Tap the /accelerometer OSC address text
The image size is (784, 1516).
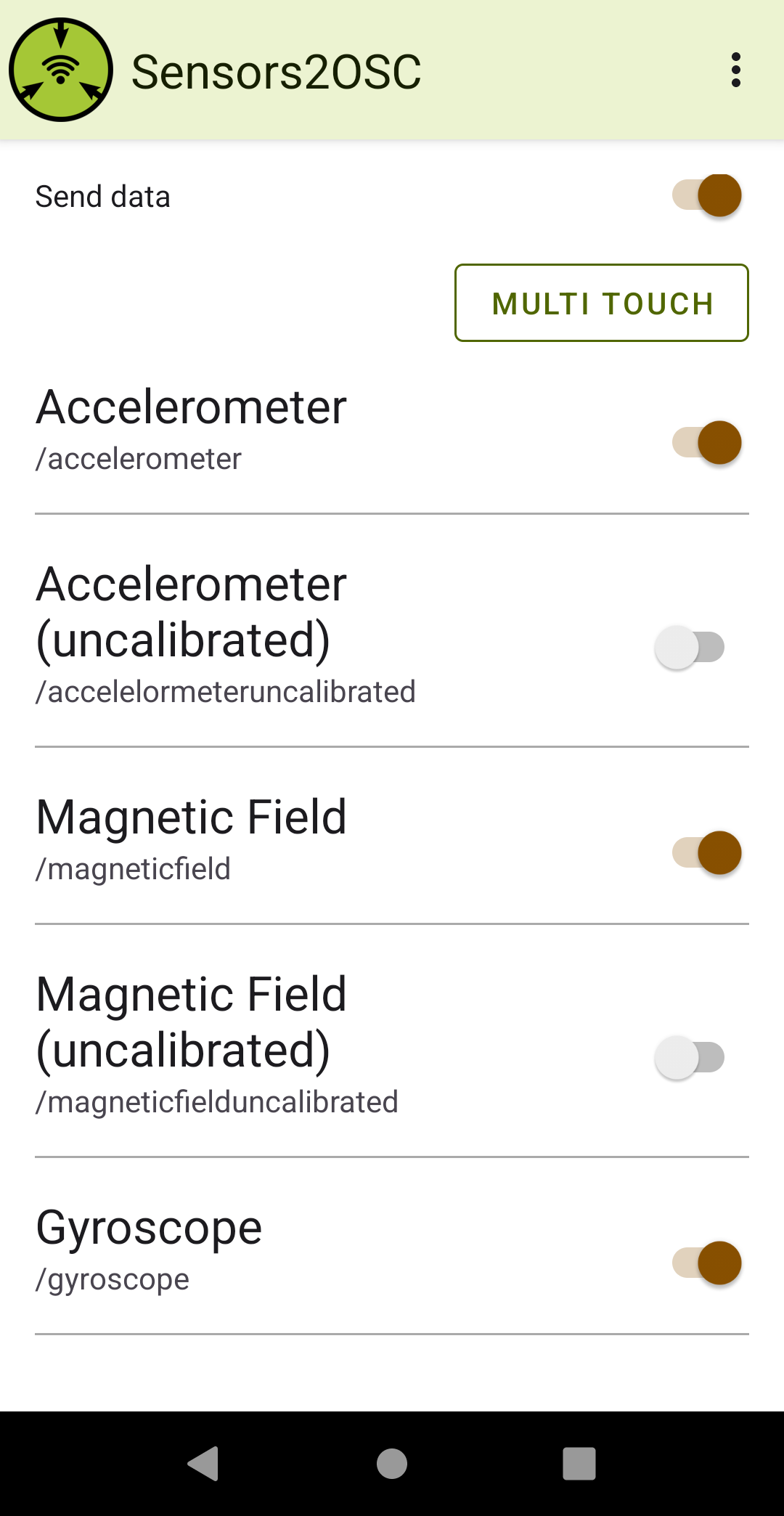[139, 459]
